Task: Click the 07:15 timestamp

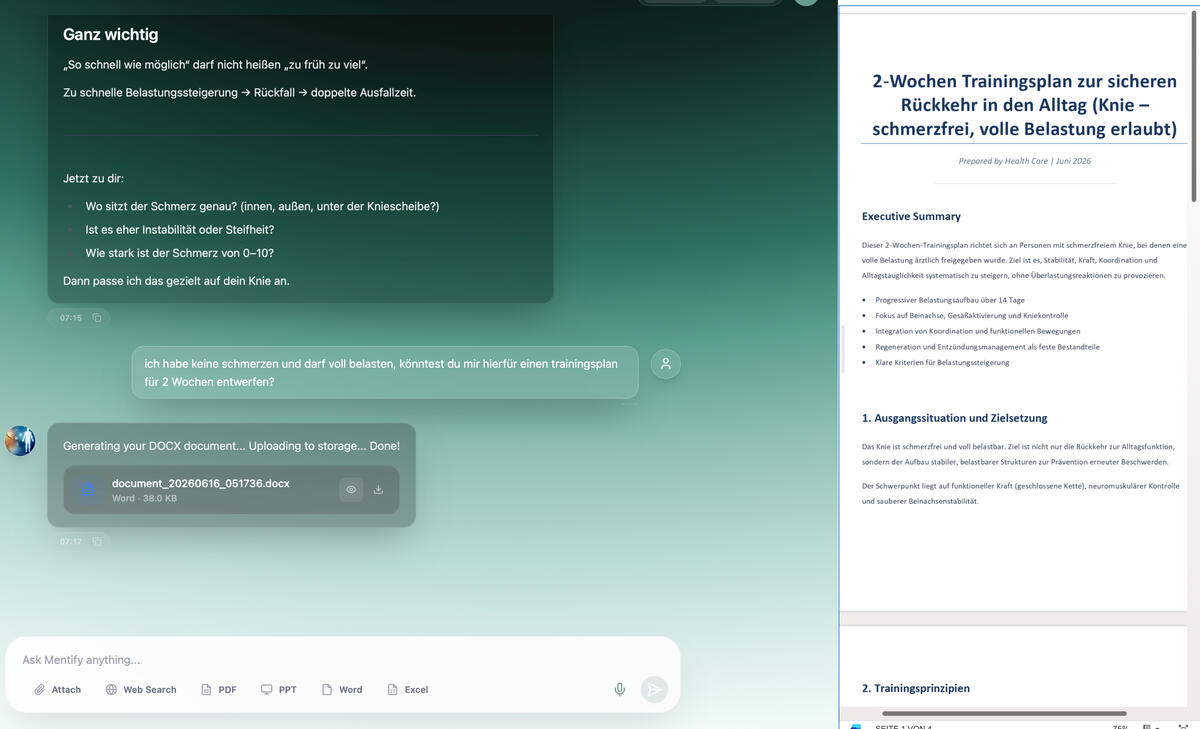Action: pos(70,318)
